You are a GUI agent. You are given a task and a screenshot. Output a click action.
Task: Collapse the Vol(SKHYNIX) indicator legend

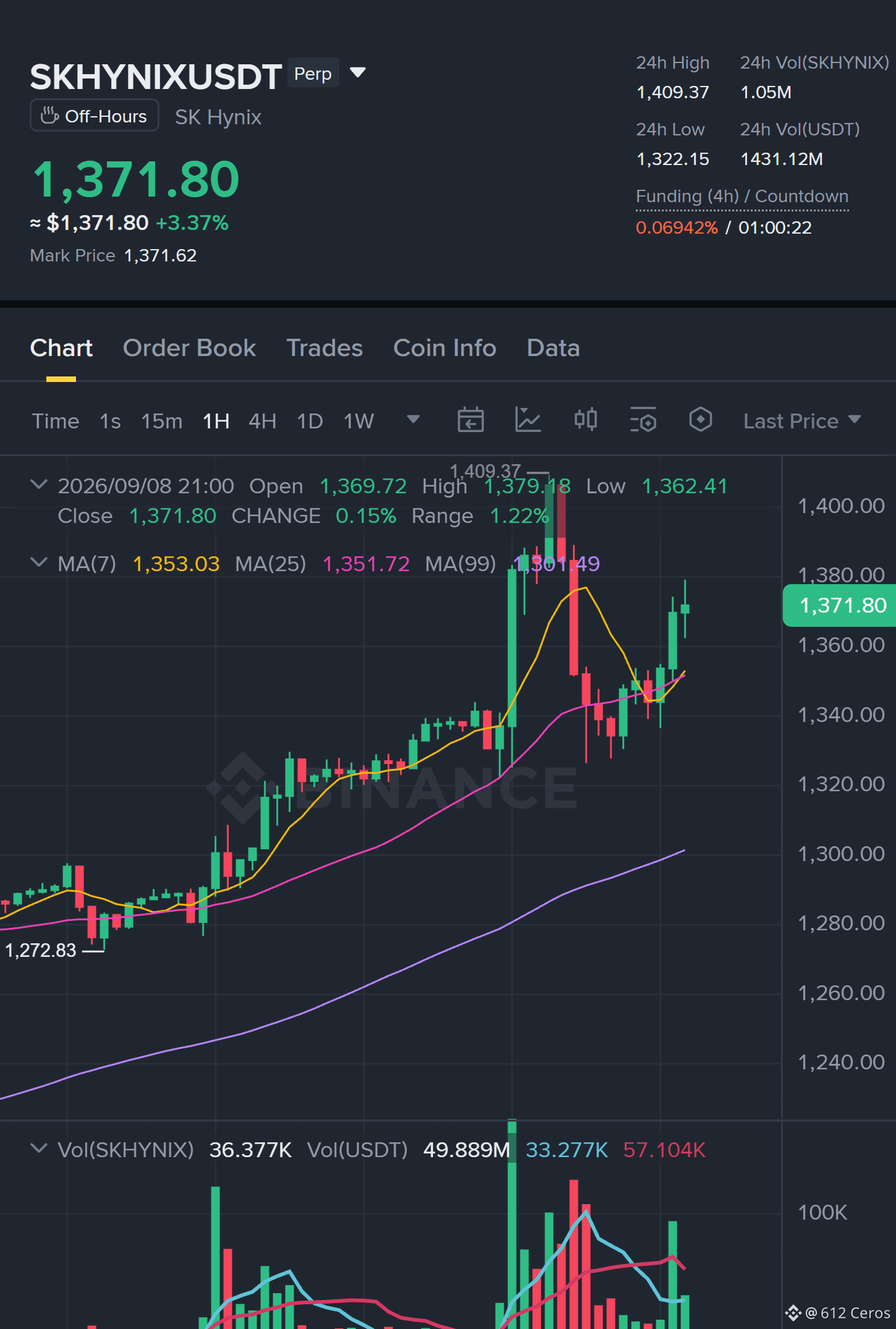(39, 1149)
